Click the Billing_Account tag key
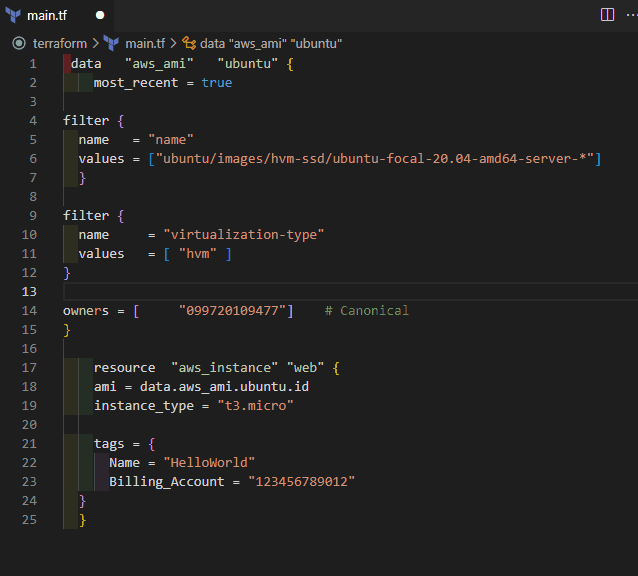The image size is (638, 576). point(166,482)
